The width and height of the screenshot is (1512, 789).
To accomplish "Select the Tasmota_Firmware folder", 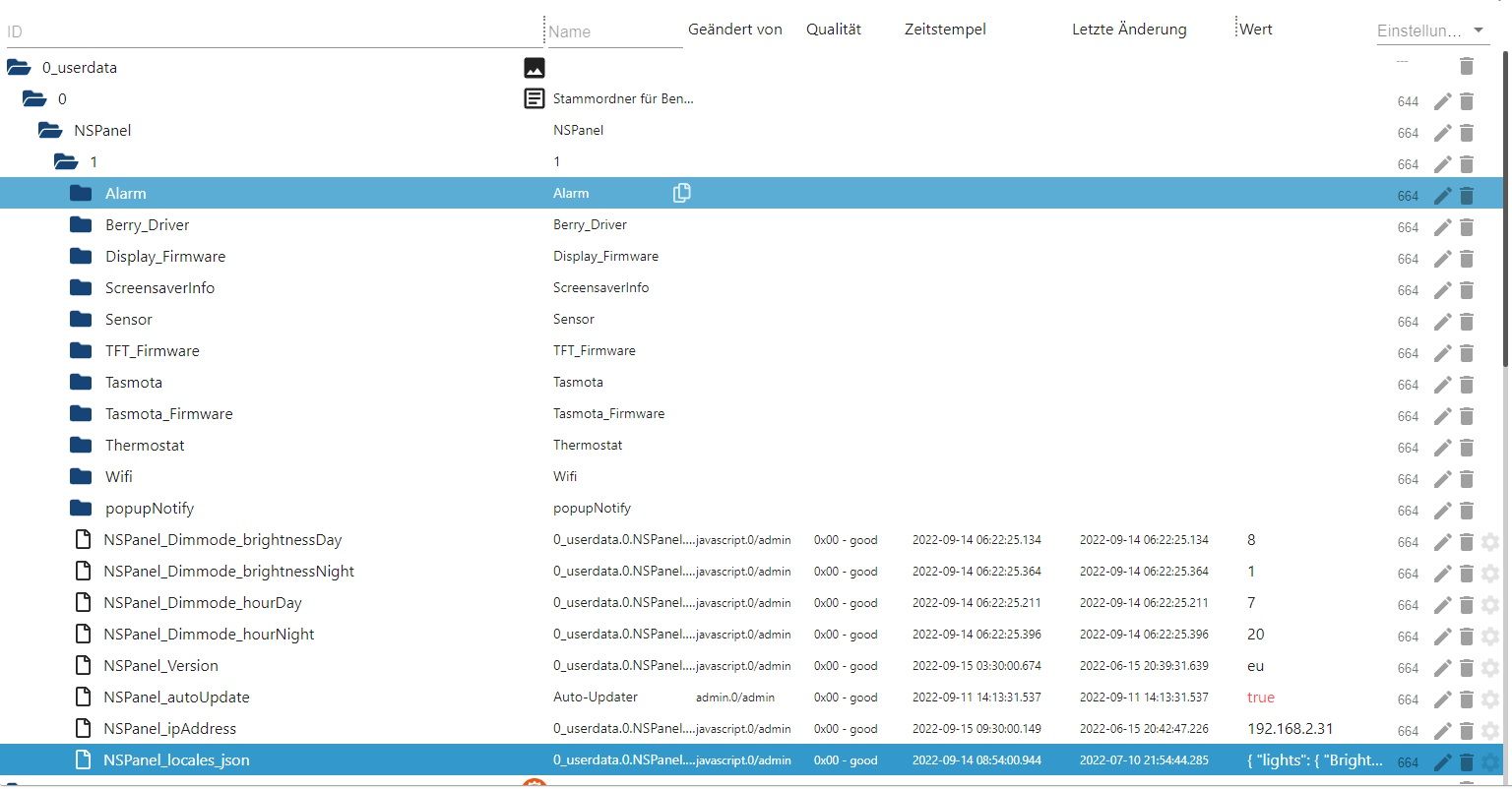I will coord(169,414).
